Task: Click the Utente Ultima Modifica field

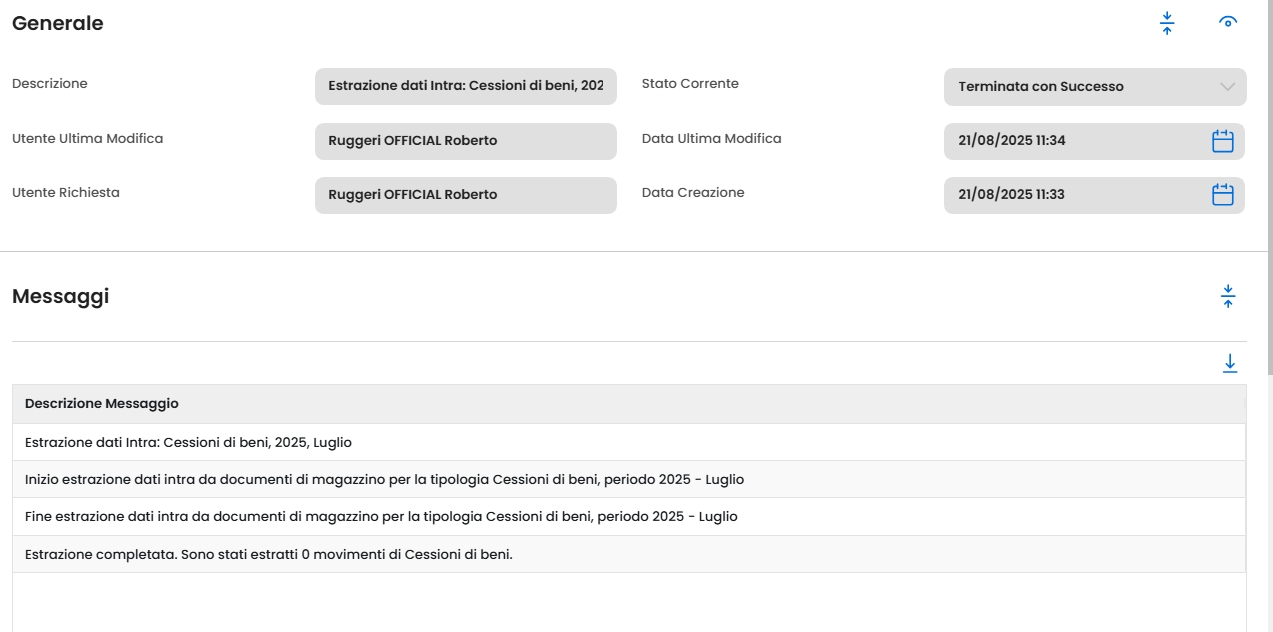Action: 465,141
